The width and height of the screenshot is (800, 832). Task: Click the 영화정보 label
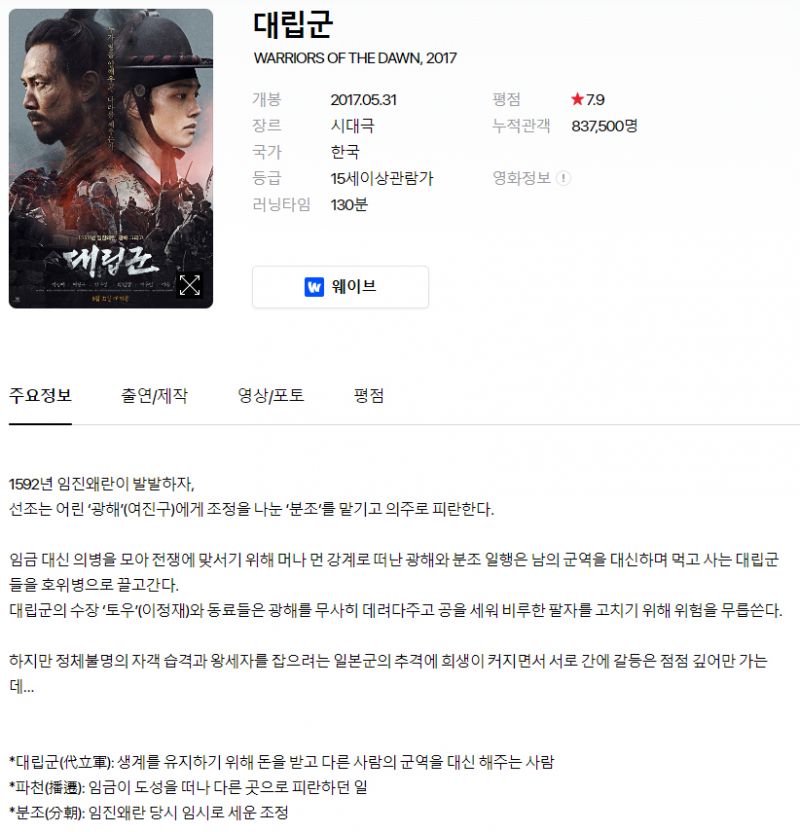(521, 178)
